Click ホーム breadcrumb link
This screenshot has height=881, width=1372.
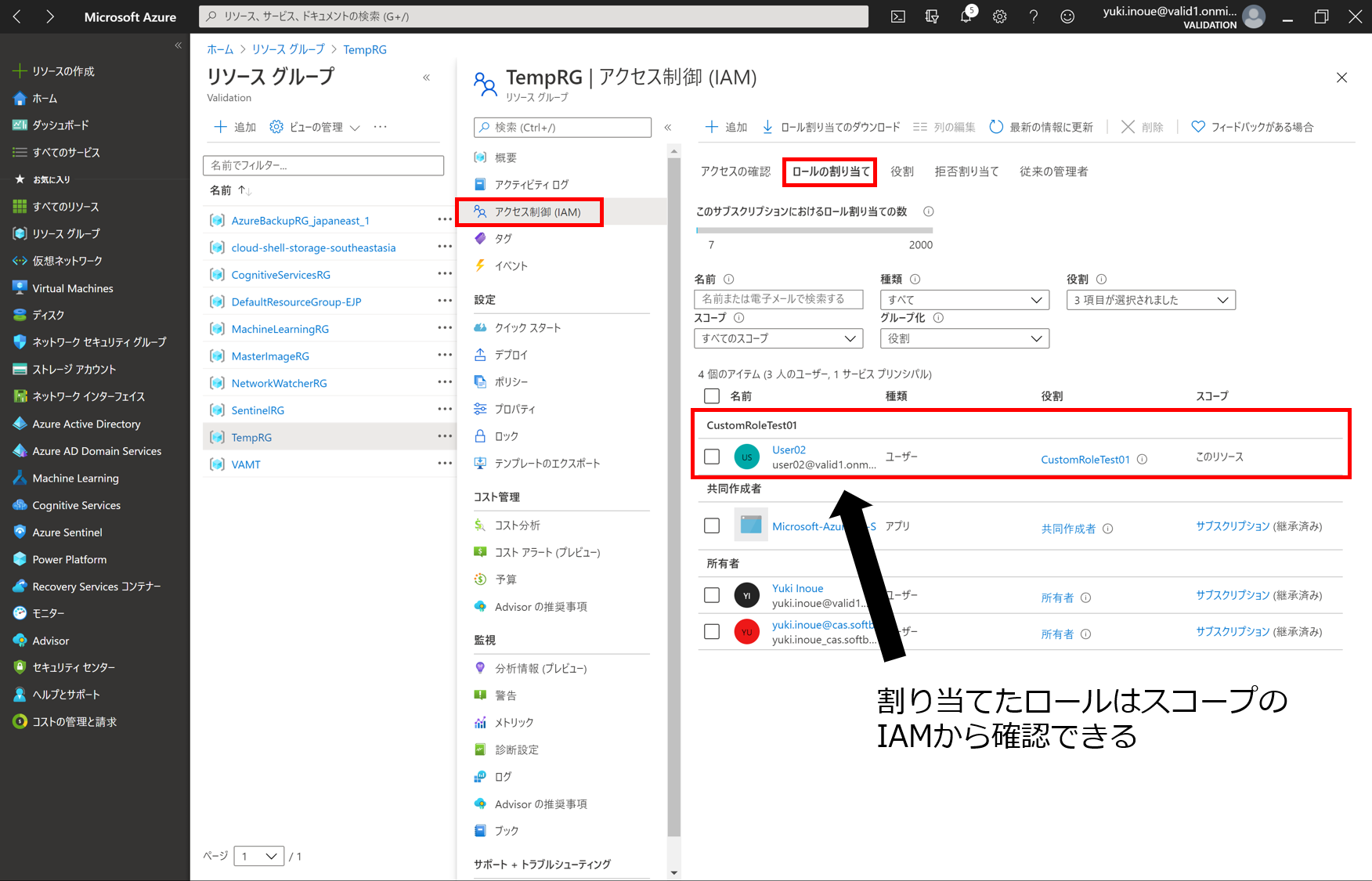(x=220, y=49)
